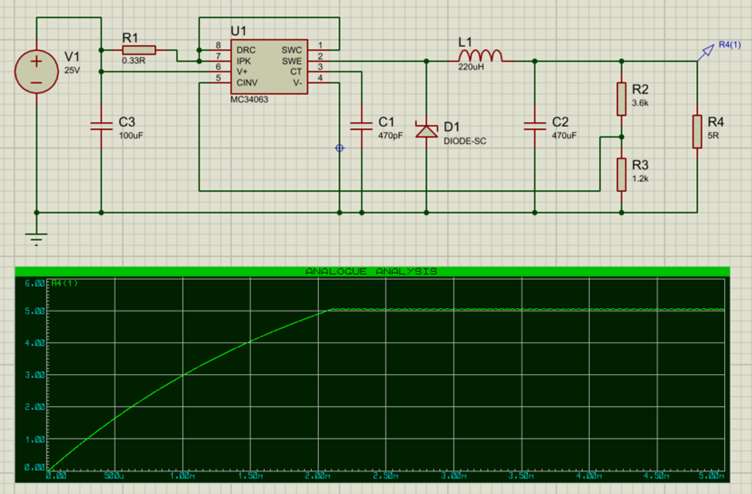This screenshot has width=752, height=494.
Task: Click the DRC pin label on U1
Action: (246, 50)
